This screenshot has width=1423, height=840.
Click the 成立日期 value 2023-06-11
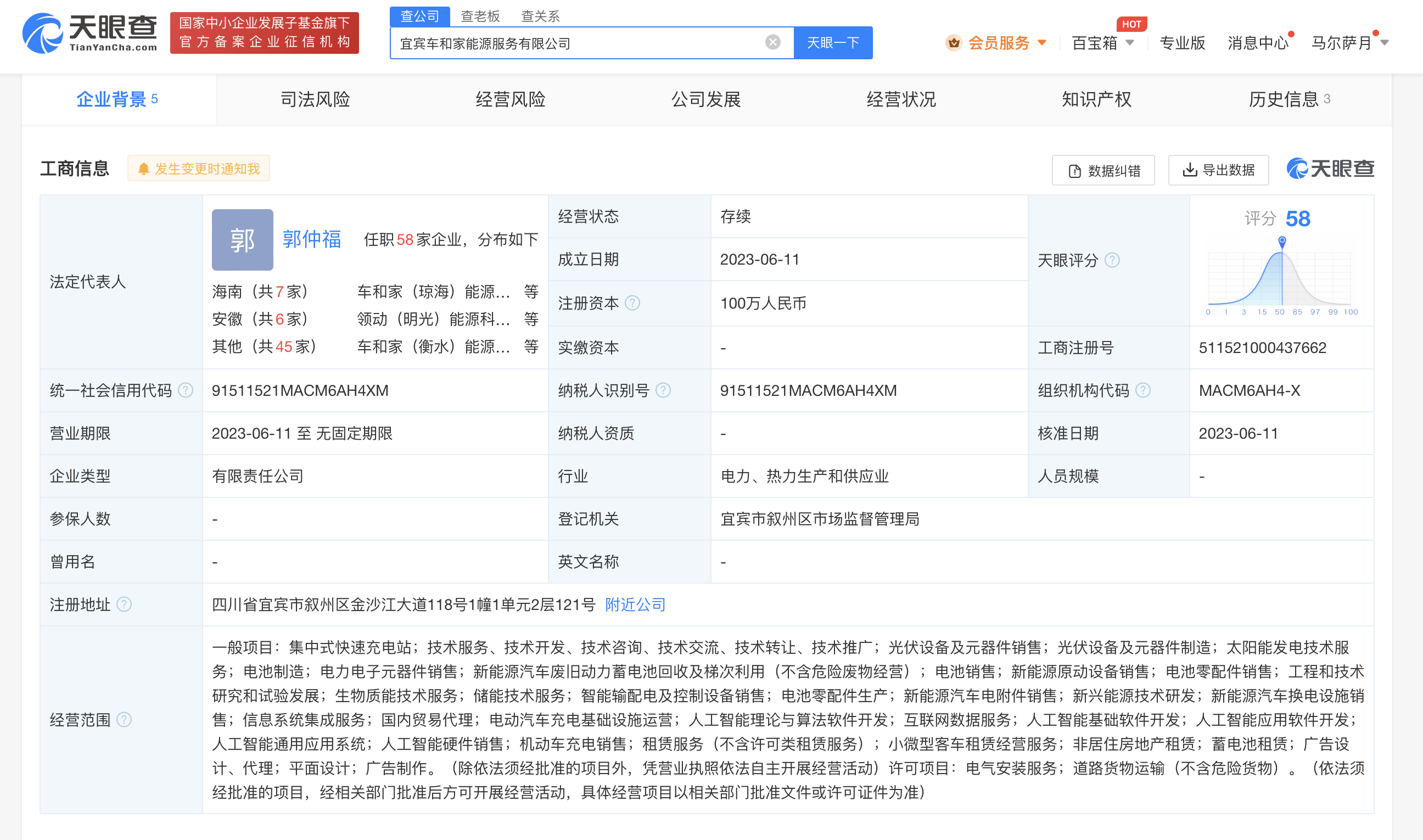(x=760, y=259)
